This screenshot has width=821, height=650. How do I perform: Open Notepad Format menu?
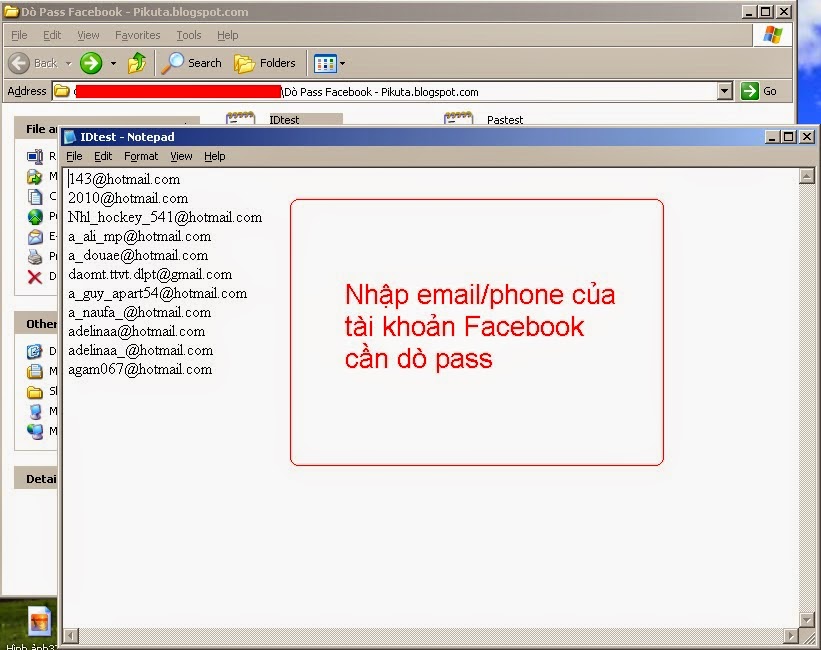141,156
